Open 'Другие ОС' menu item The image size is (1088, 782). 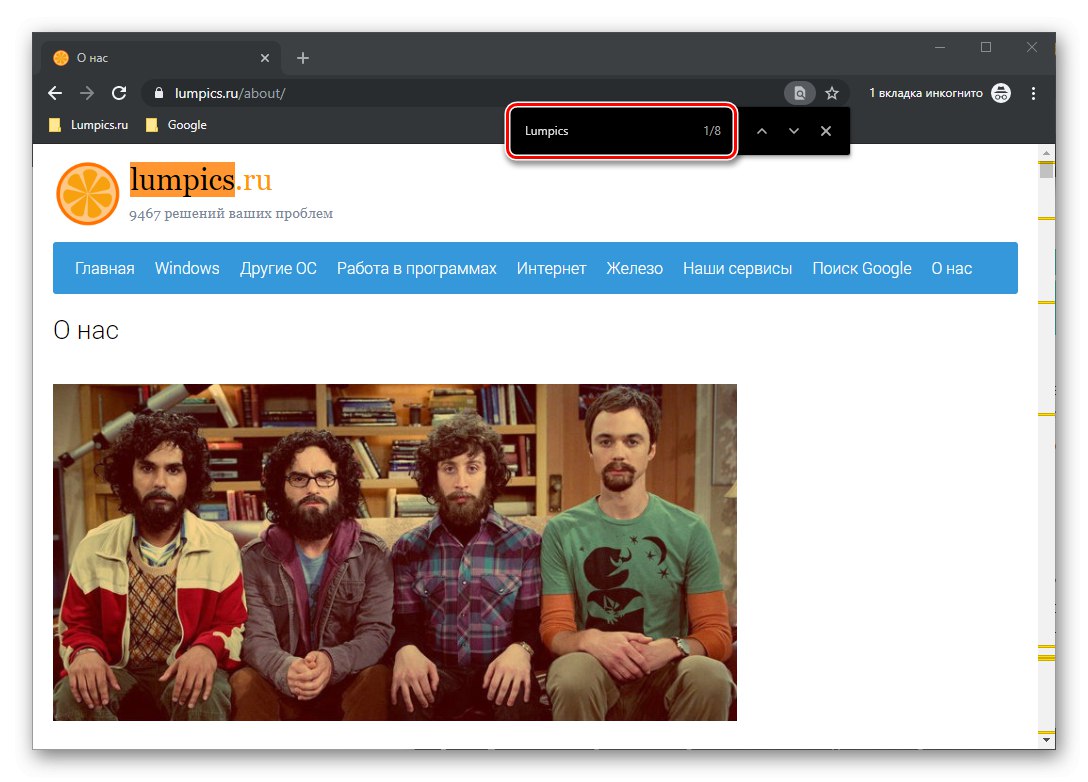278,269
